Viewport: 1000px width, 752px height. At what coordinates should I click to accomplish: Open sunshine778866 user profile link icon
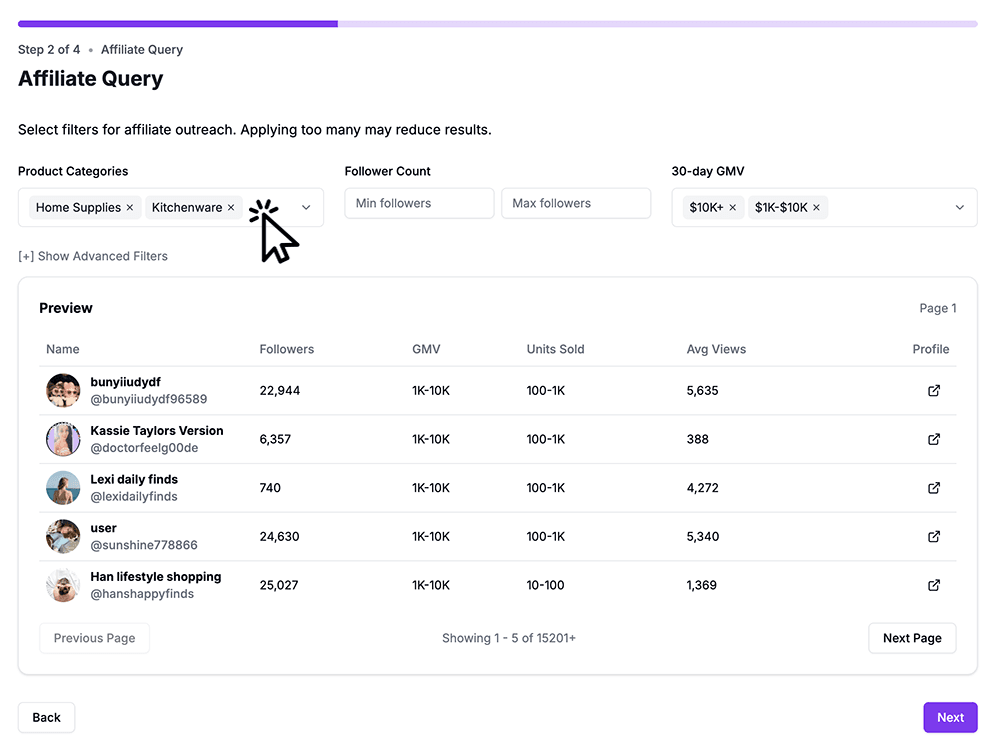[934, 537]
